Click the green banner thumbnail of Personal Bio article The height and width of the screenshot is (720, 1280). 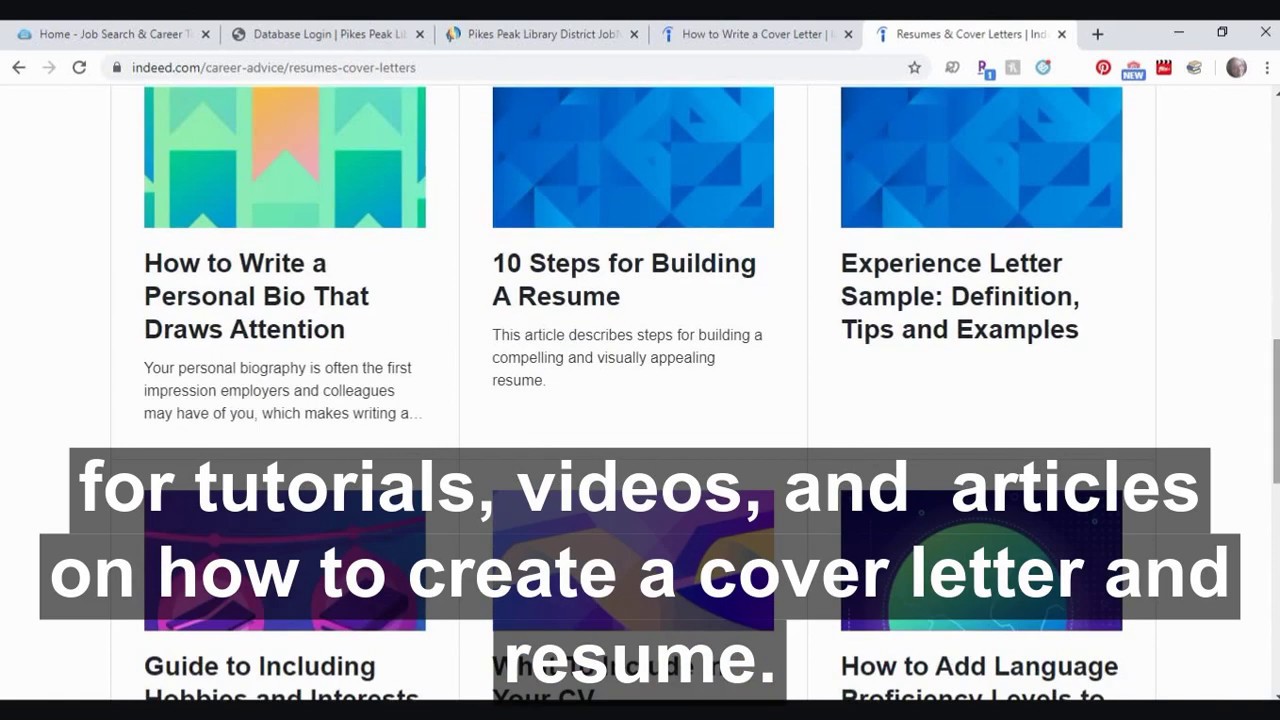click(285, 157)
